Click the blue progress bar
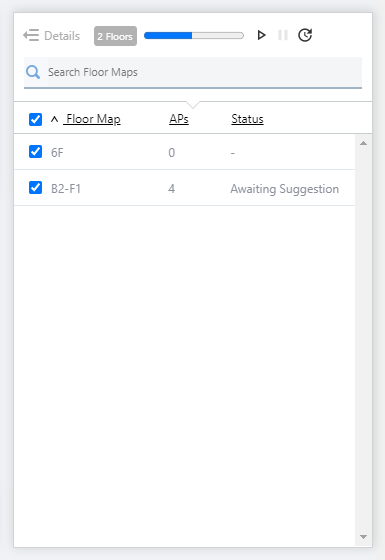This screenshot has height=560, width=385. 194,35
